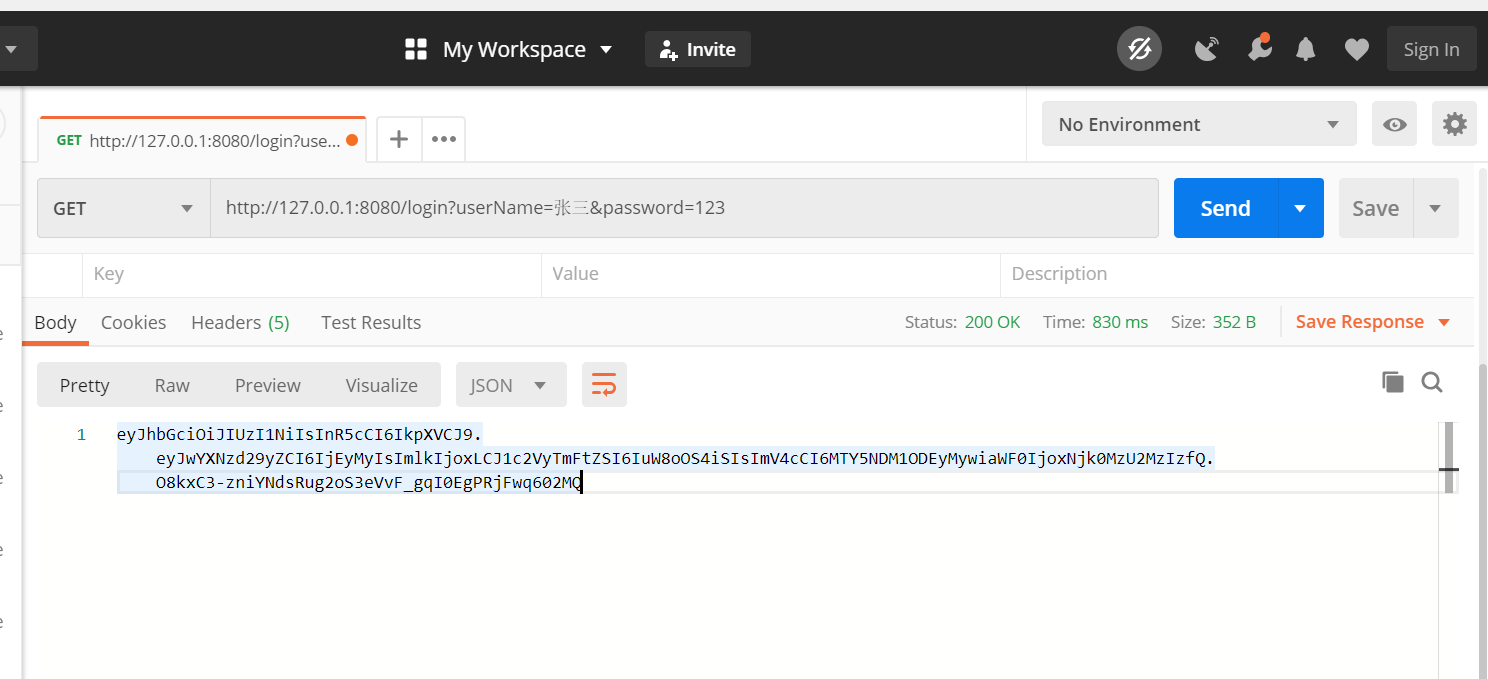The image size is (1488, 679).
Task: Open the Save Response dropdown
Action: [1372, 322]
